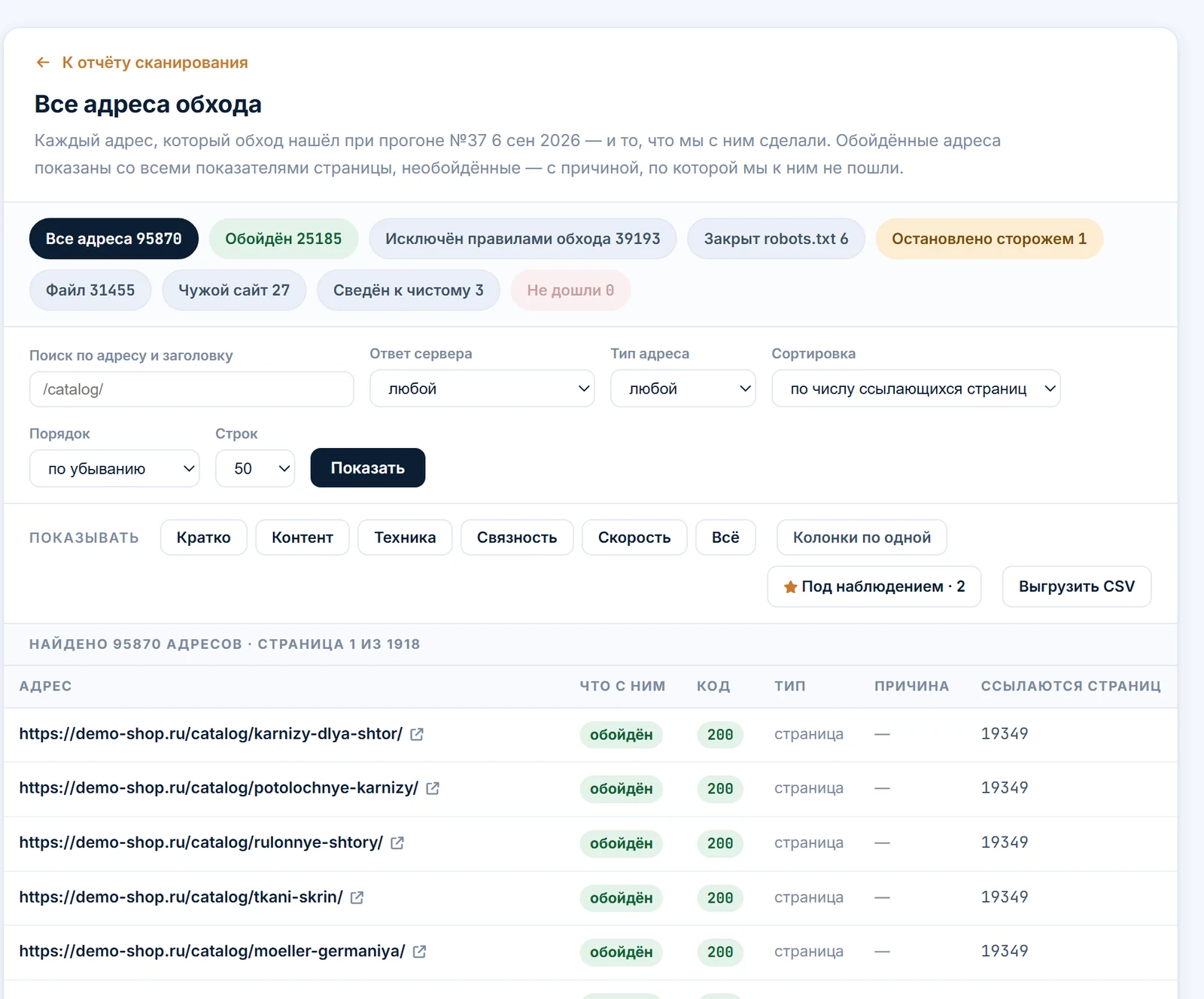Click the «Показать» button
Image resolution: width=1204 pixels, height=999 pixels.
pyautogui.click(x=368, y=468)
